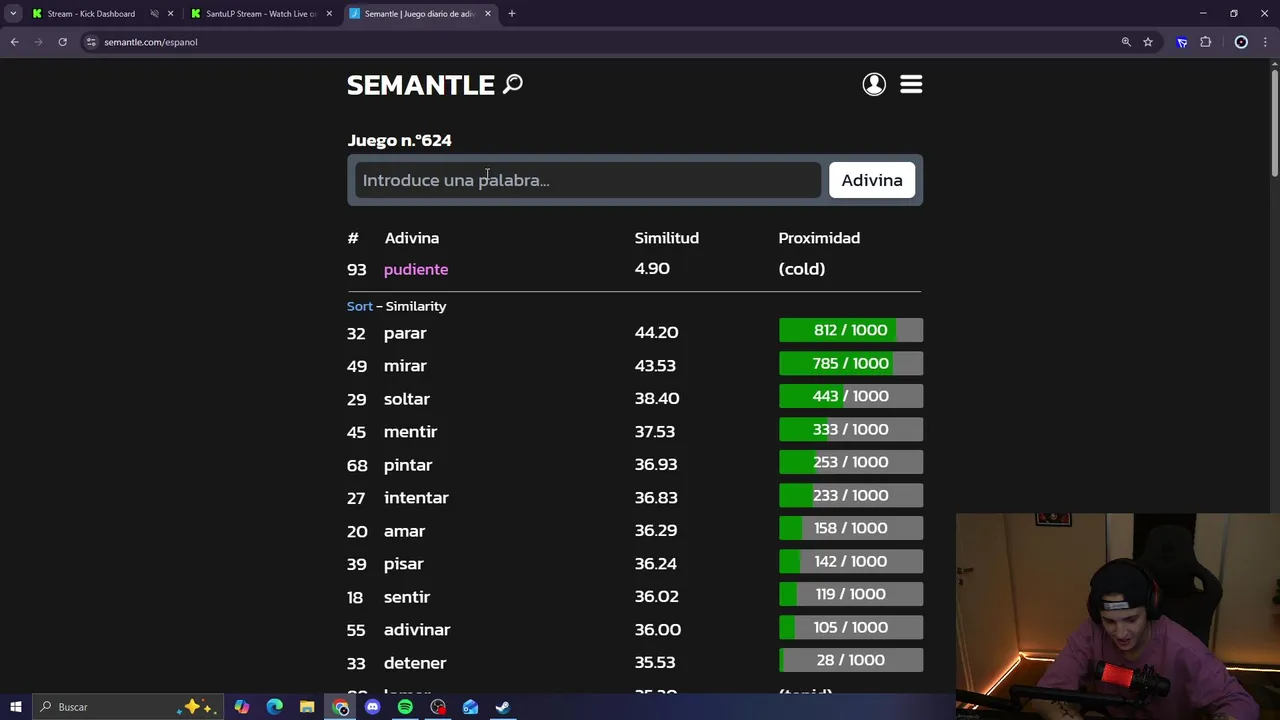Viewport: 1280px width, 720px height.
Task: Click the Semantle magnifier logo icon
Action: click(513, 84)
